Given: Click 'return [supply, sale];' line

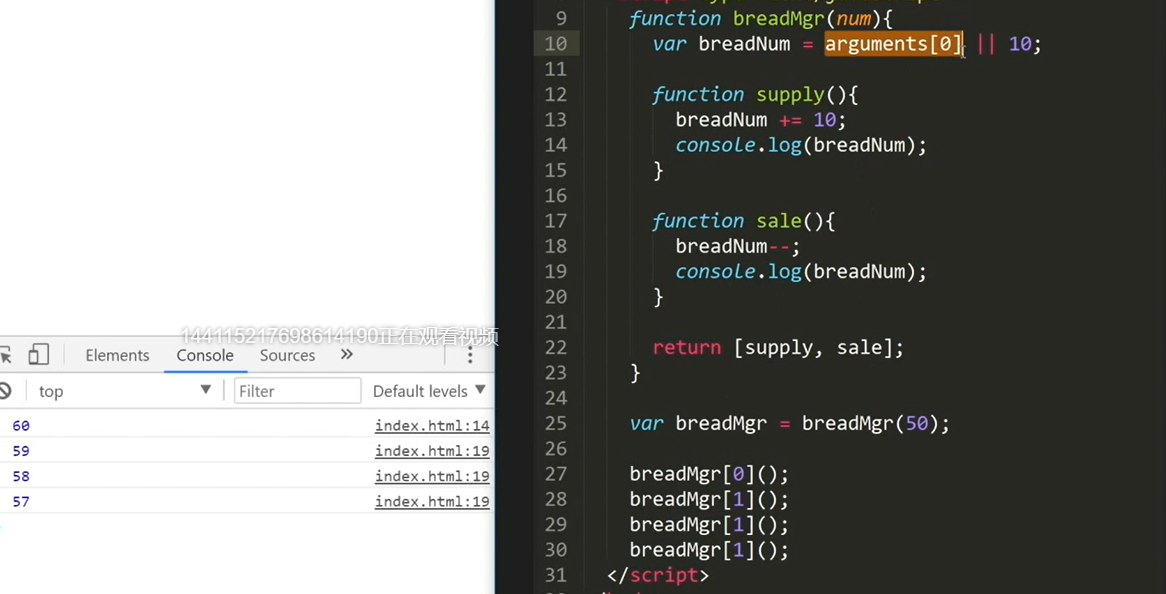Looking at the screenshot, I should click(x=778, y=348).
